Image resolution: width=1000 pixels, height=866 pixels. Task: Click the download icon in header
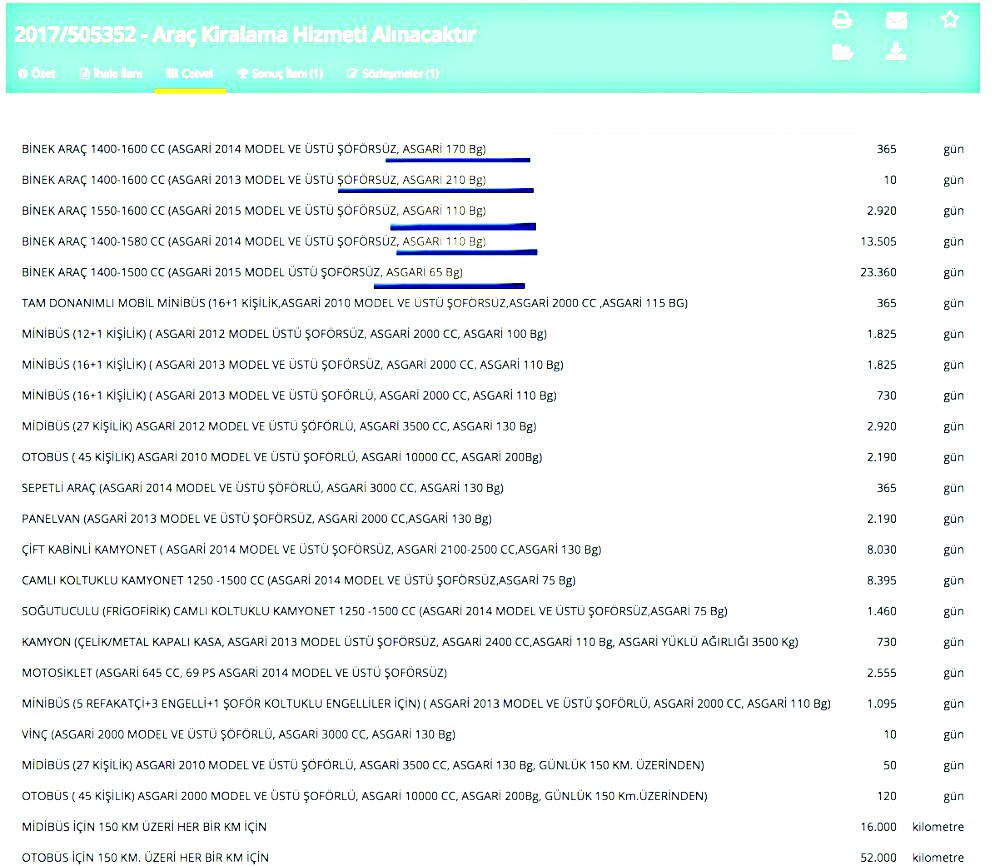pos(896,52)
